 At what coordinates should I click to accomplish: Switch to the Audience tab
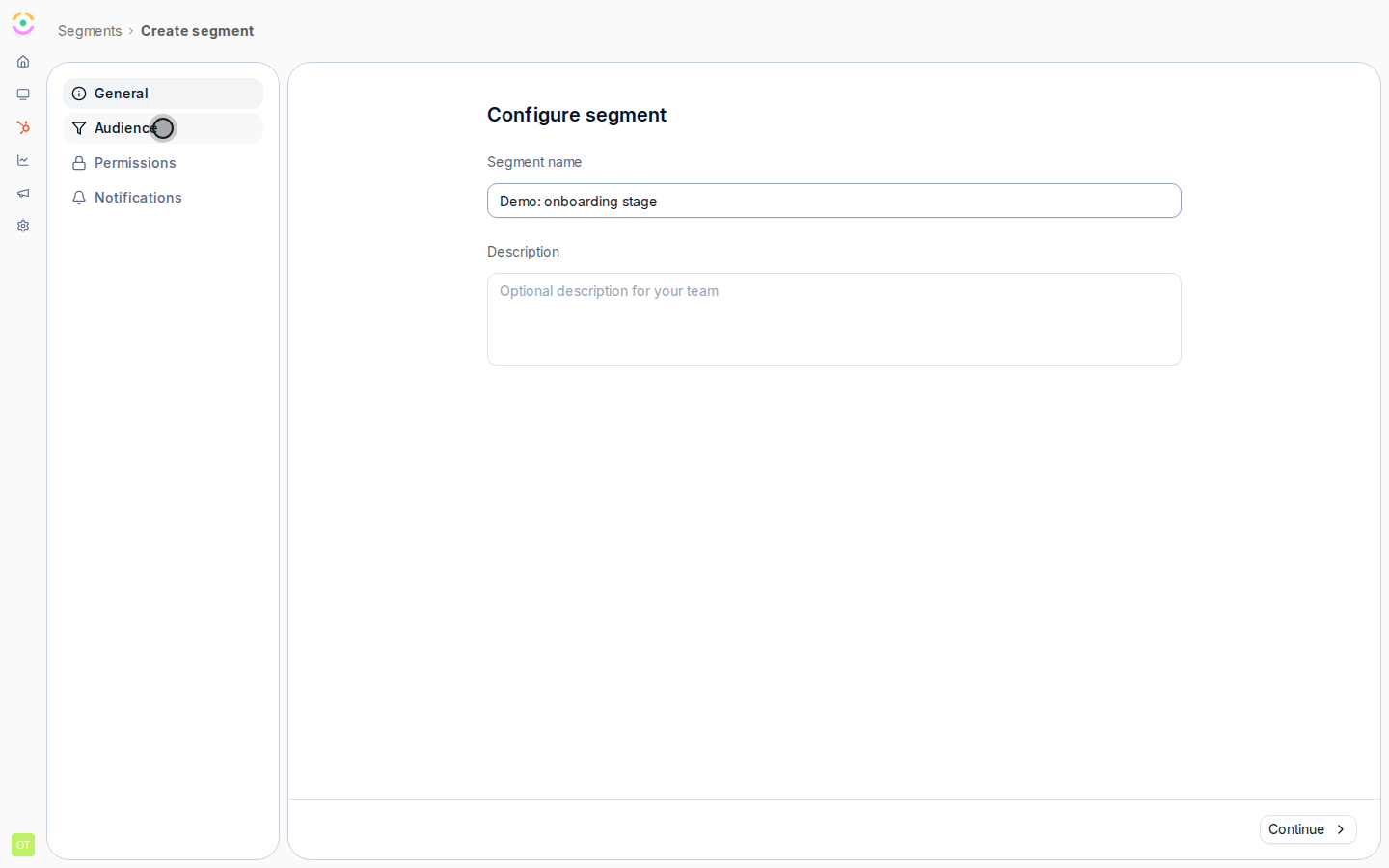coord(163,128)
